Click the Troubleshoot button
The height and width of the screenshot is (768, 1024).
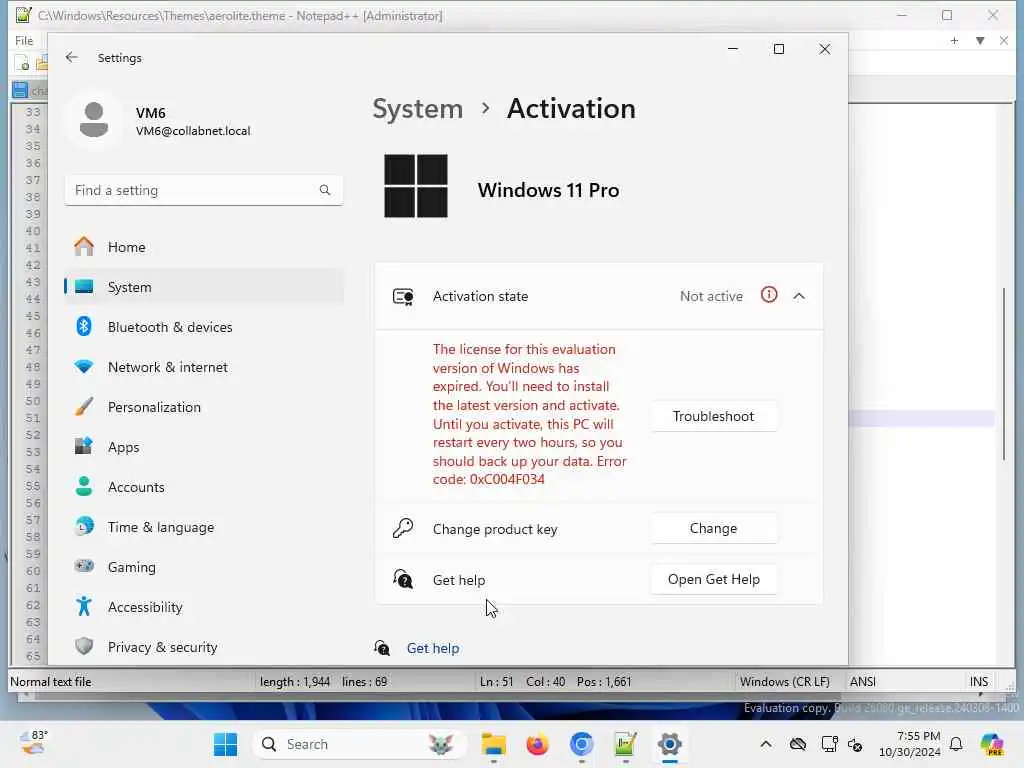(713, 416)
